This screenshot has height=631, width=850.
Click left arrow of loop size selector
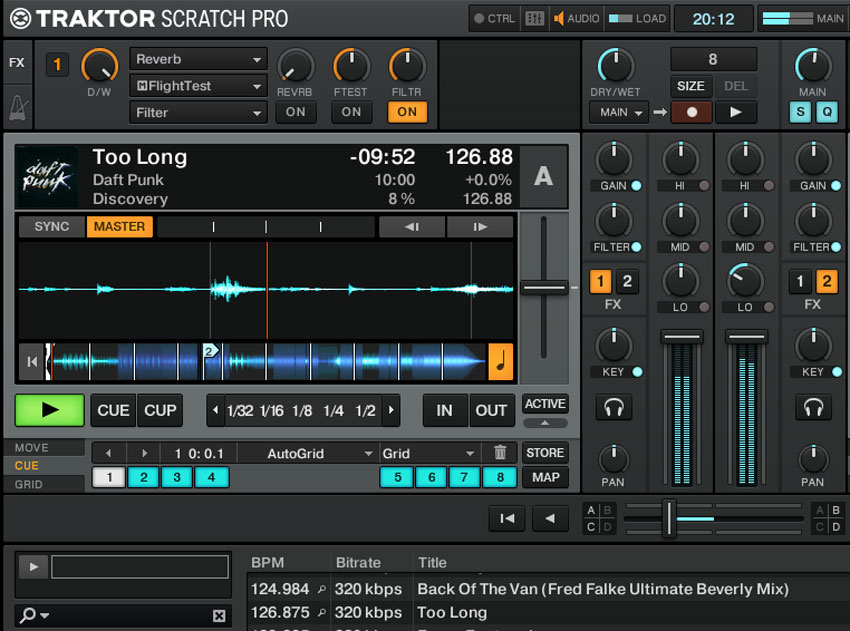[216, 410]
